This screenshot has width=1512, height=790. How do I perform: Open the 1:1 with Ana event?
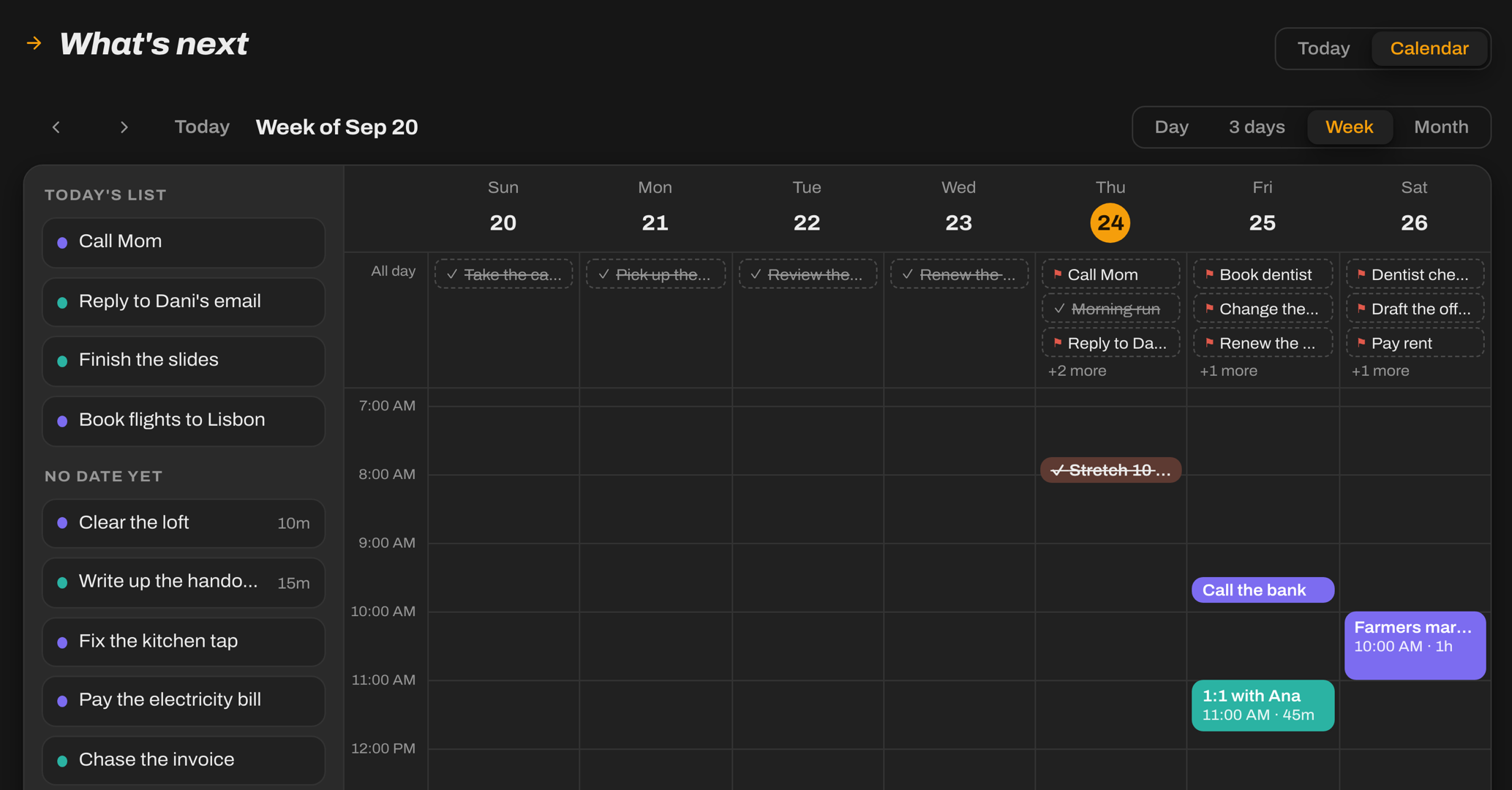1263,705
